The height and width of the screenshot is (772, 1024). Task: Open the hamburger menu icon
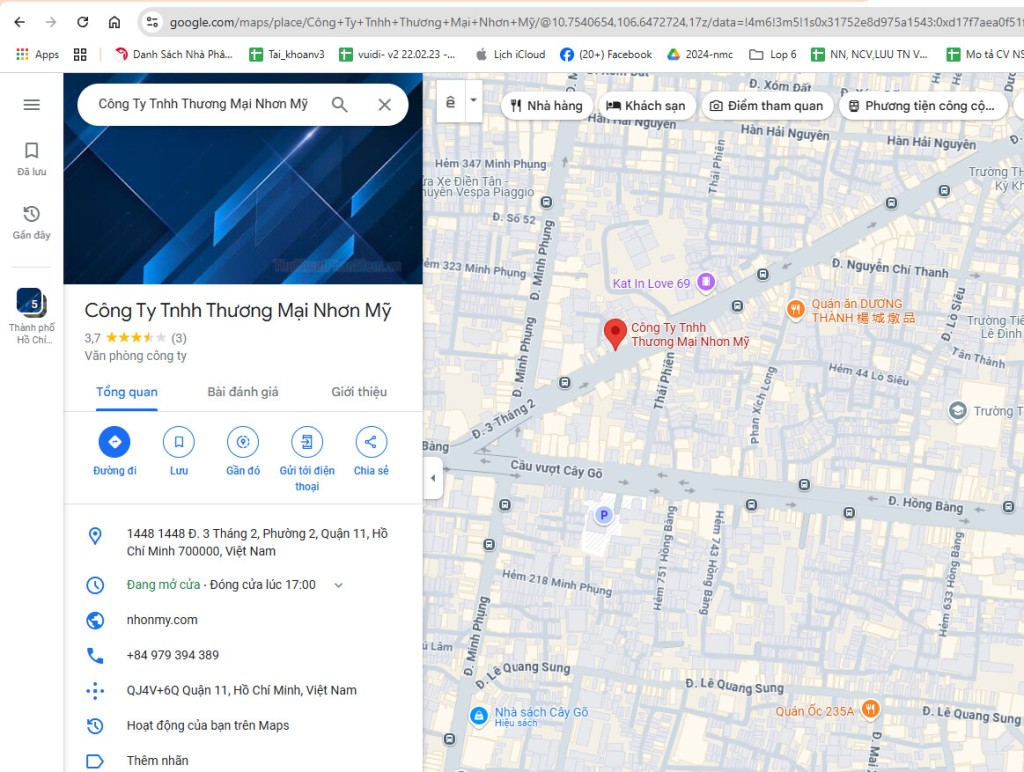31,103
